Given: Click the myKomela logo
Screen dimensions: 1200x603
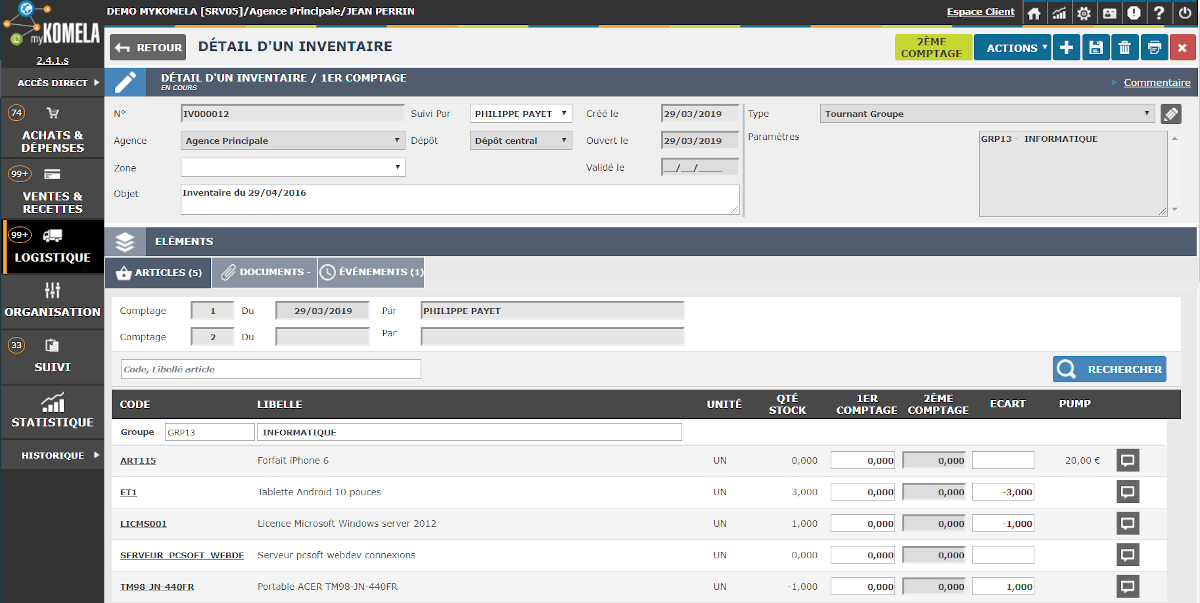Looking at the screenshot, I should click(x=52, y=26).
